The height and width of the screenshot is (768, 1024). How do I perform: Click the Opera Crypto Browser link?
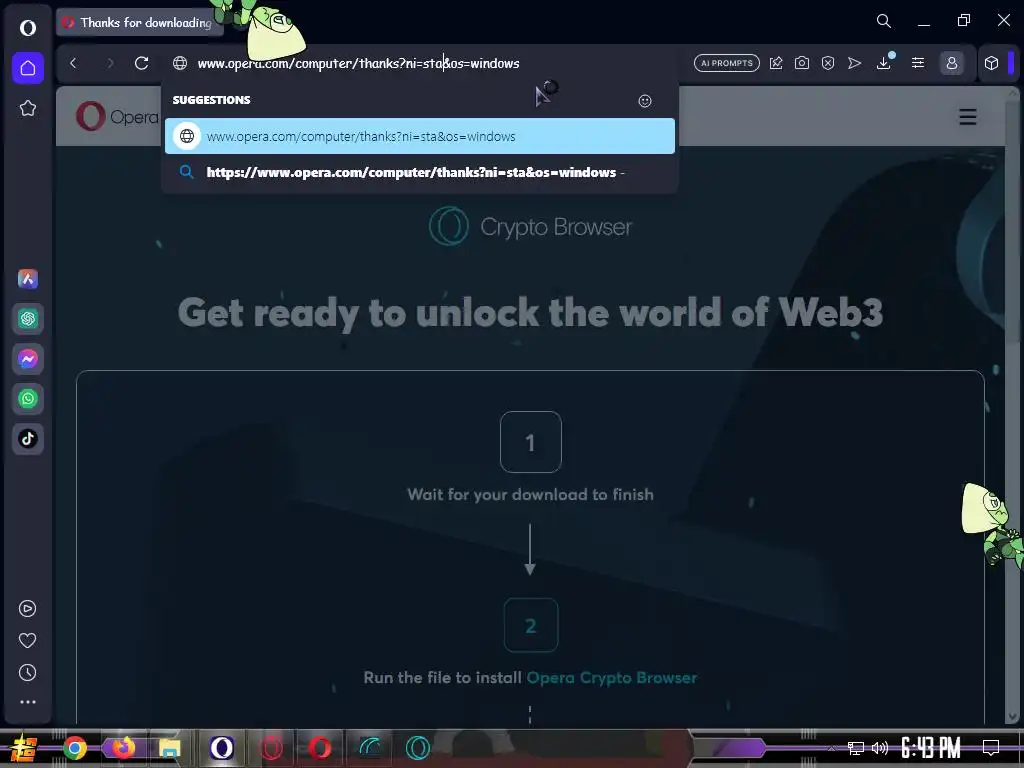(611, 678)
